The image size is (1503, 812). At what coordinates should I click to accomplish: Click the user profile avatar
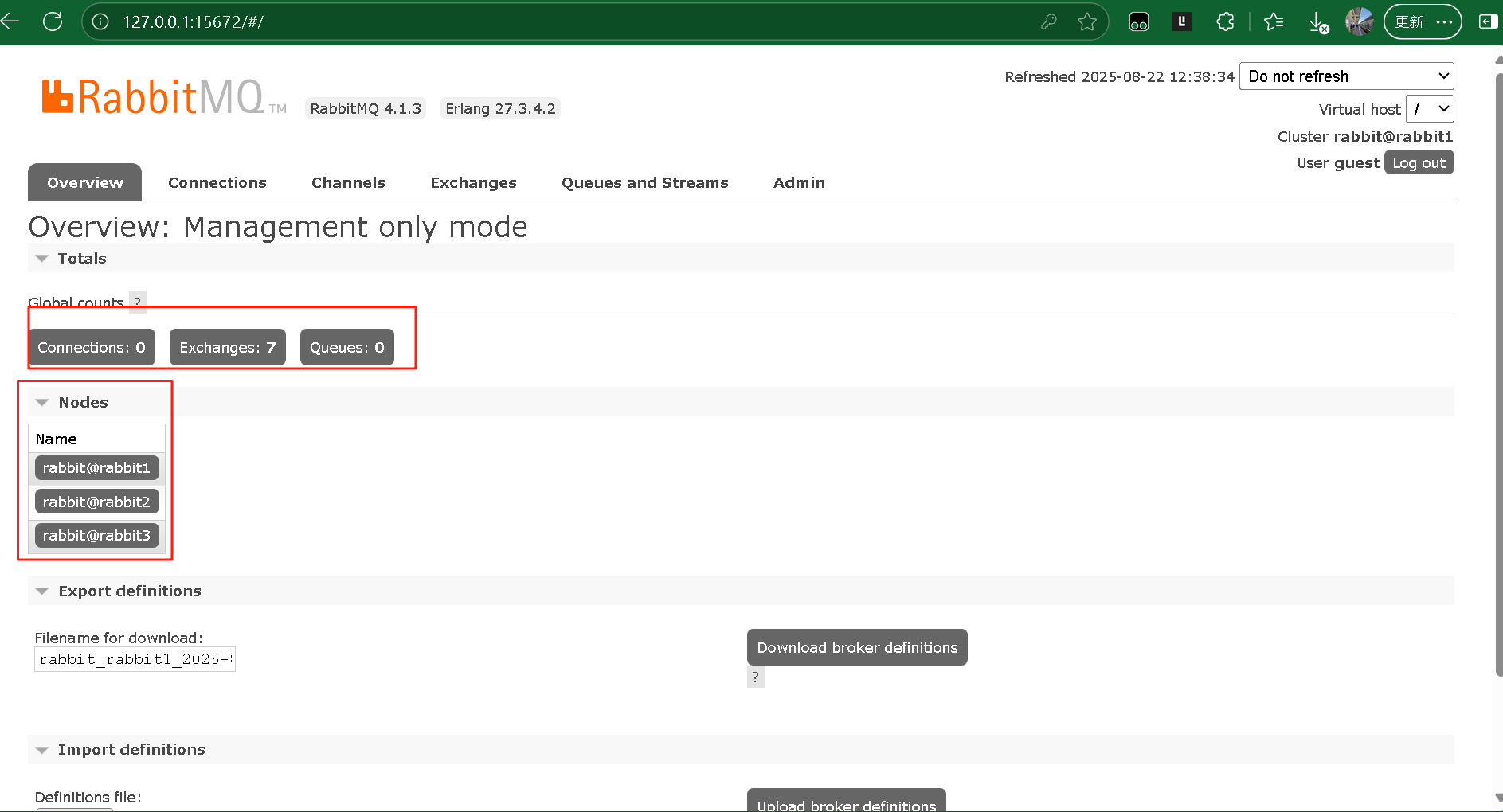tap(1359, 21)
